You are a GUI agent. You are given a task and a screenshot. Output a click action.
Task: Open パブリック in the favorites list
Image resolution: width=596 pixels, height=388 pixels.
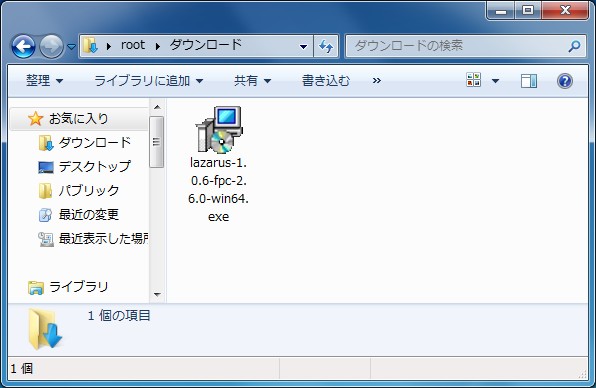pyautogui.click(x=89, y=190)
